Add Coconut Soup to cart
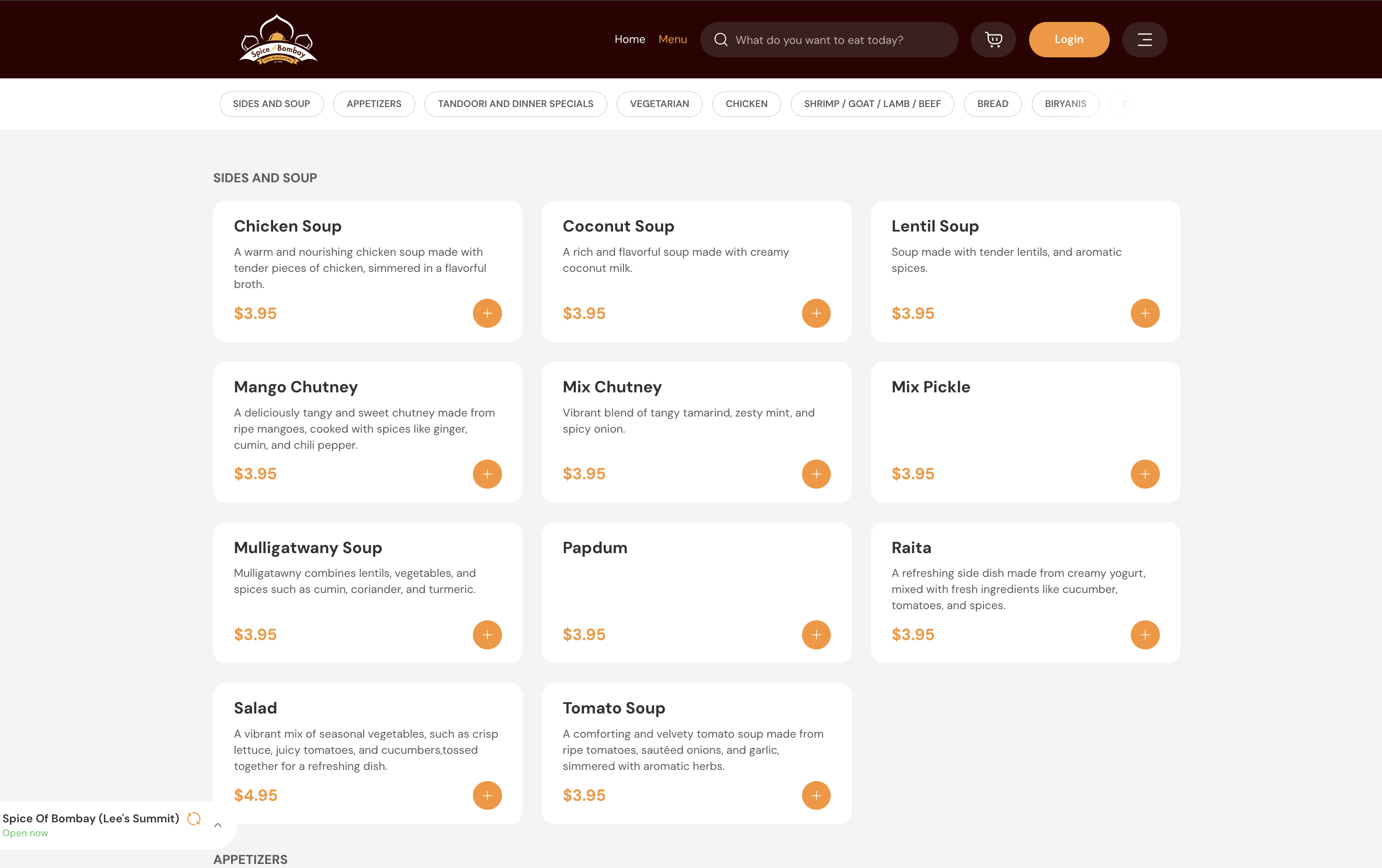The image size is (1382, 868). pos(815,314)
